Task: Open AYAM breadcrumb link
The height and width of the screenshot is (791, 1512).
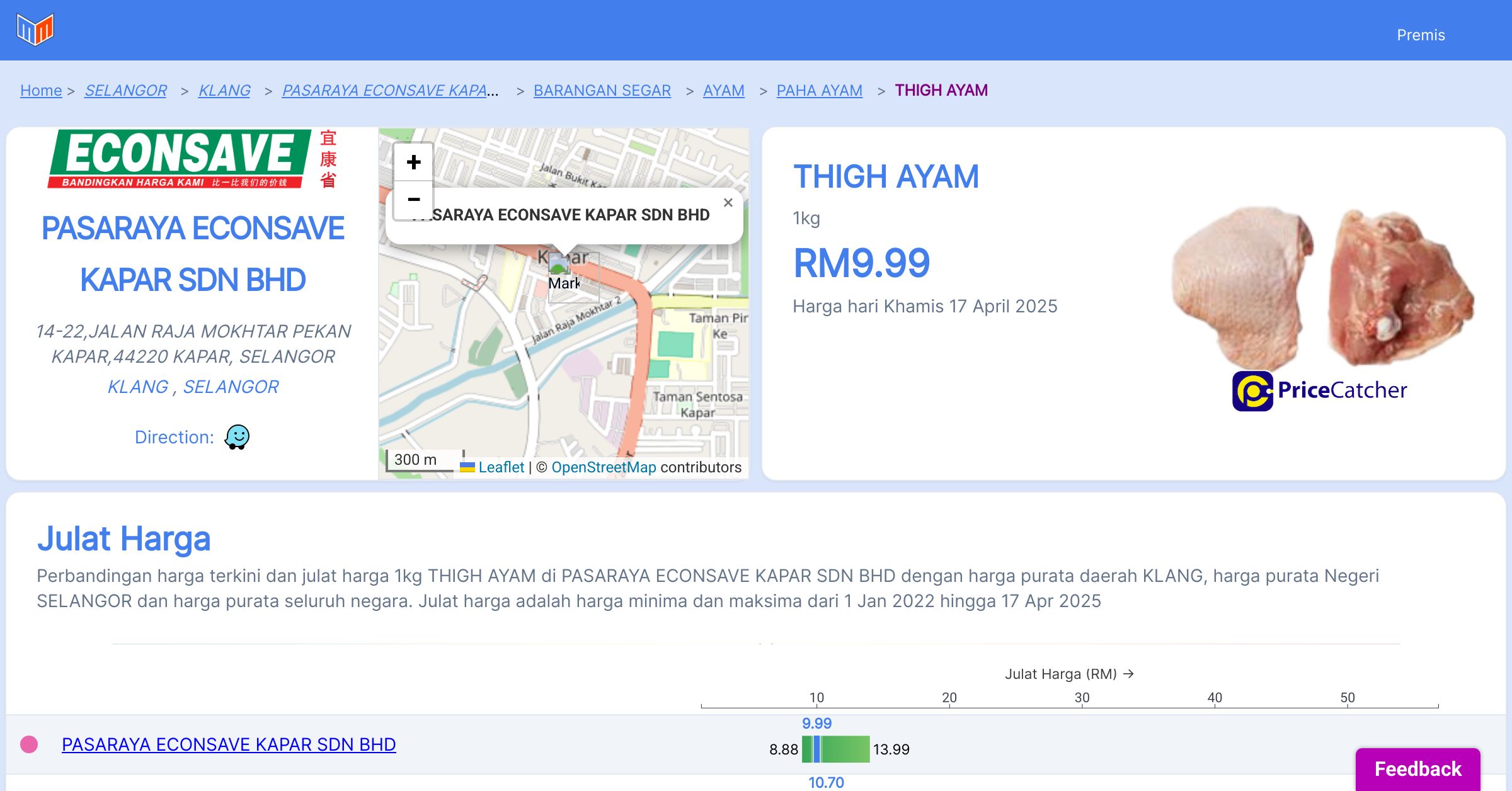Action: tap(724, 91)
